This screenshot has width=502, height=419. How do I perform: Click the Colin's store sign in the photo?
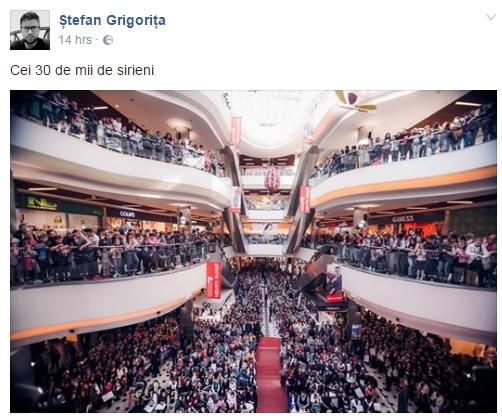click(127, 214)
